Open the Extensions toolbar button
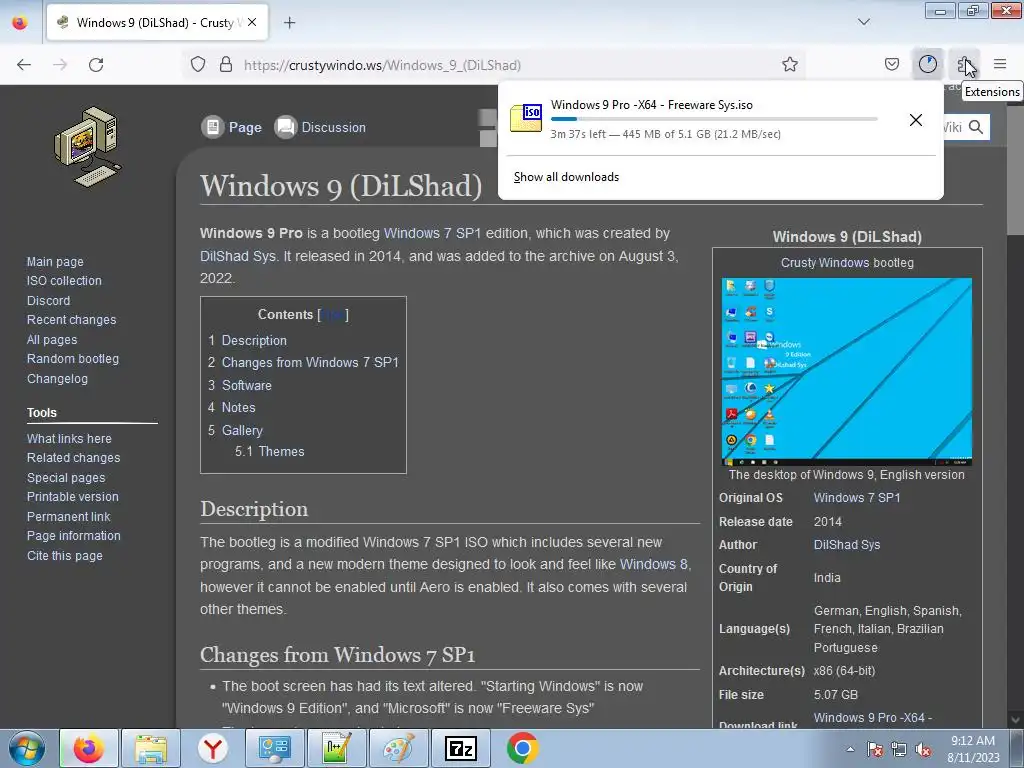This screenshot has width=1024, height=768. (965, 64)
